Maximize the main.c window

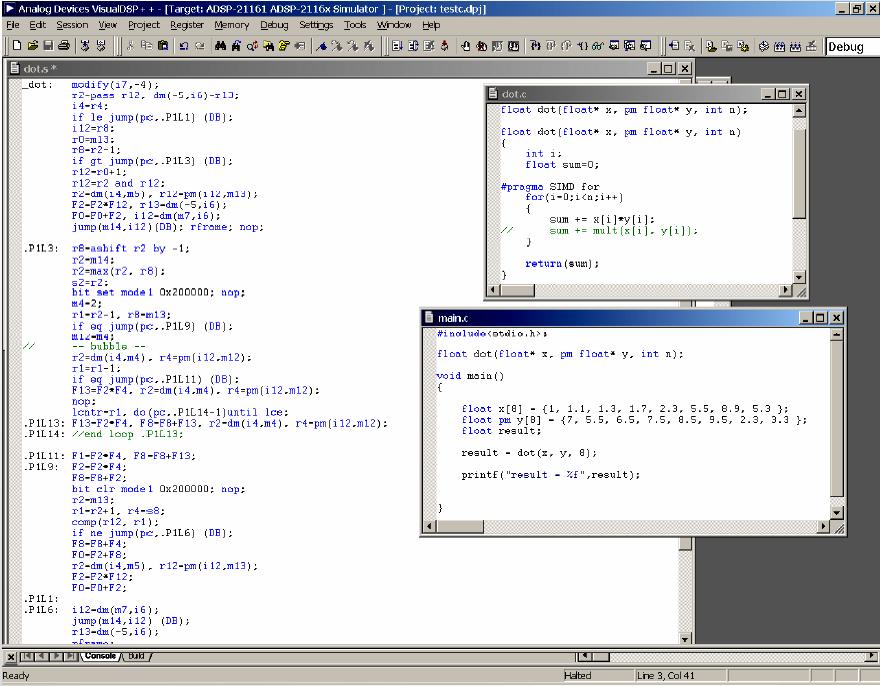point(821,318)
